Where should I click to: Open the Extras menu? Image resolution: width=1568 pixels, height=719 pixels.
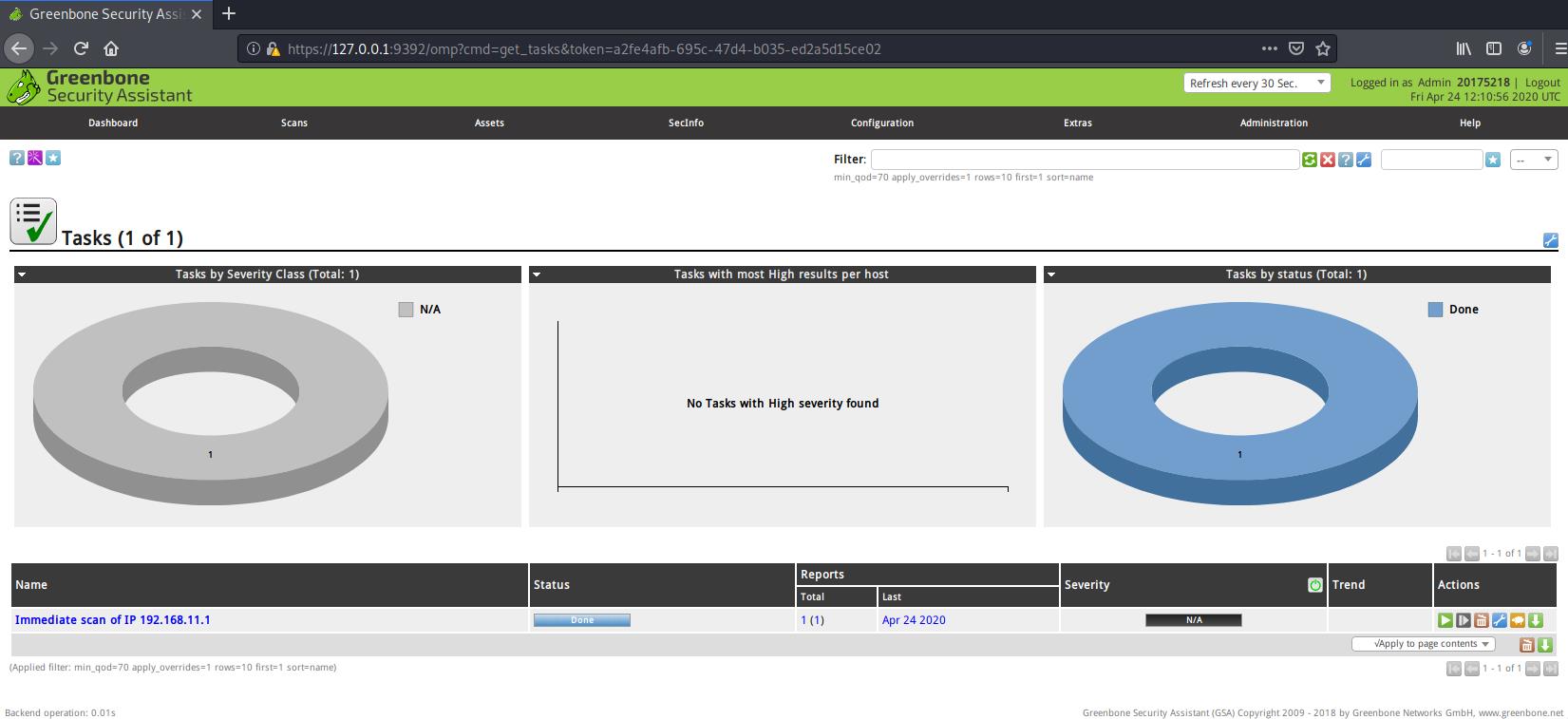(x=1078, y=123)
